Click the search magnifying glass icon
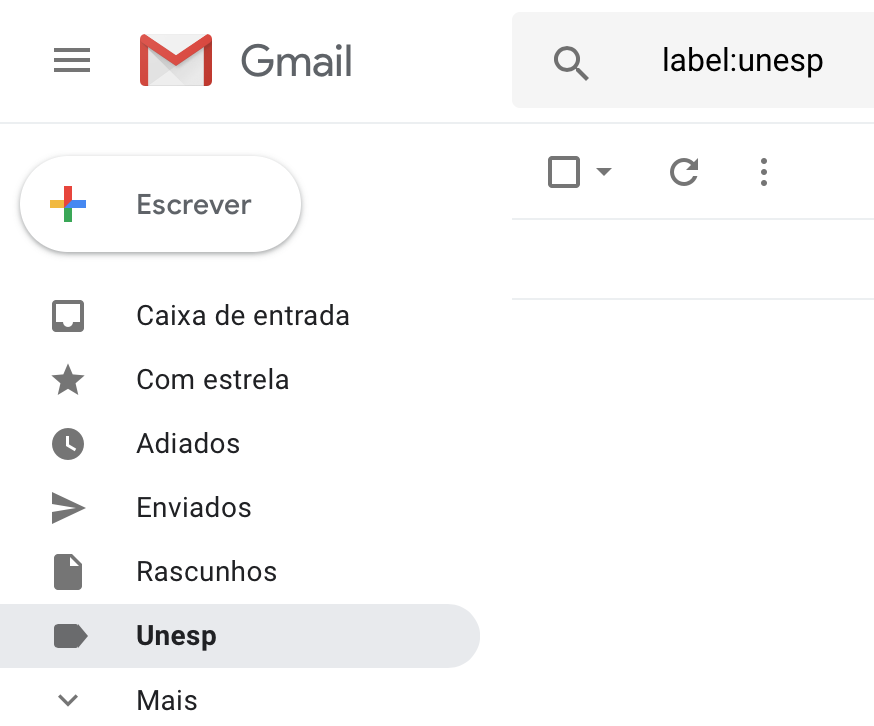874x726 pixels. click(x=571, y=61)
